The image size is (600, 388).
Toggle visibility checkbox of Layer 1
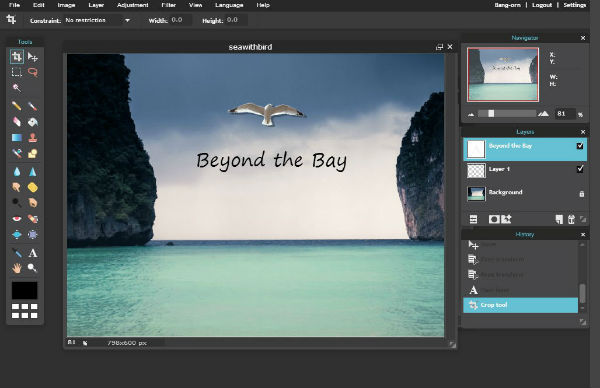580,169
